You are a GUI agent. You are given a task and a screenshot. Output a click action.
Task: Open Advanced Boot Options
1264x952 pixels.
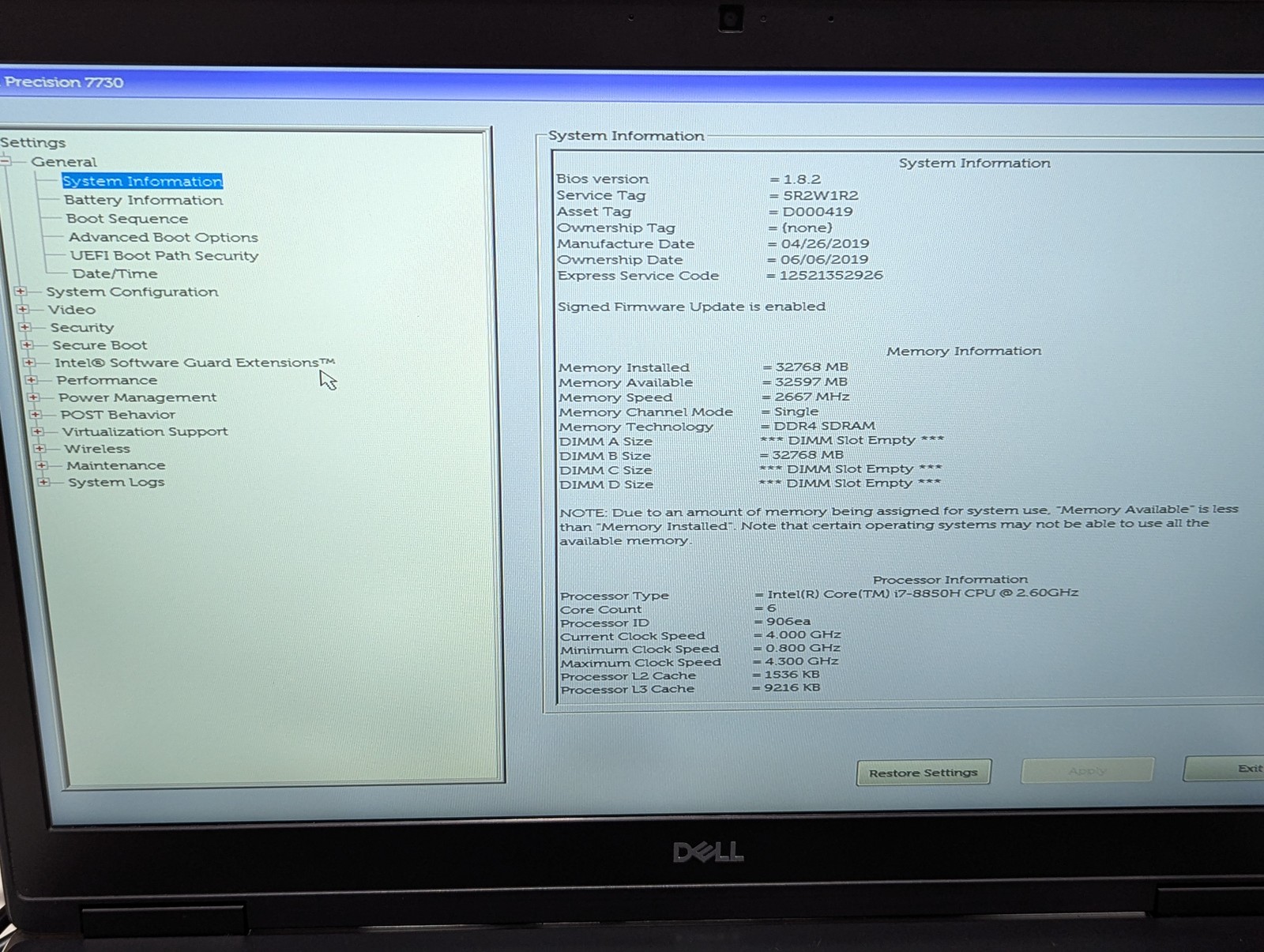click(x=163, y=237)
